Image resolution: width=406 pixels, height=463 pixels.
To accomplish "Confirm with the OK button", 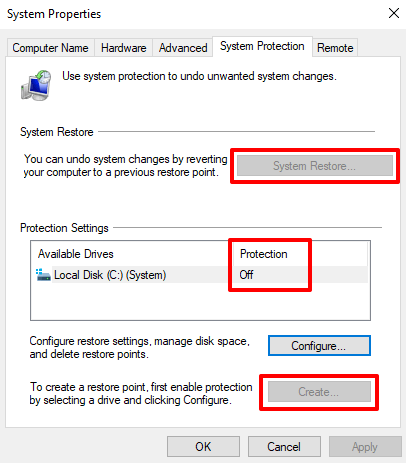I will [203, 447].
